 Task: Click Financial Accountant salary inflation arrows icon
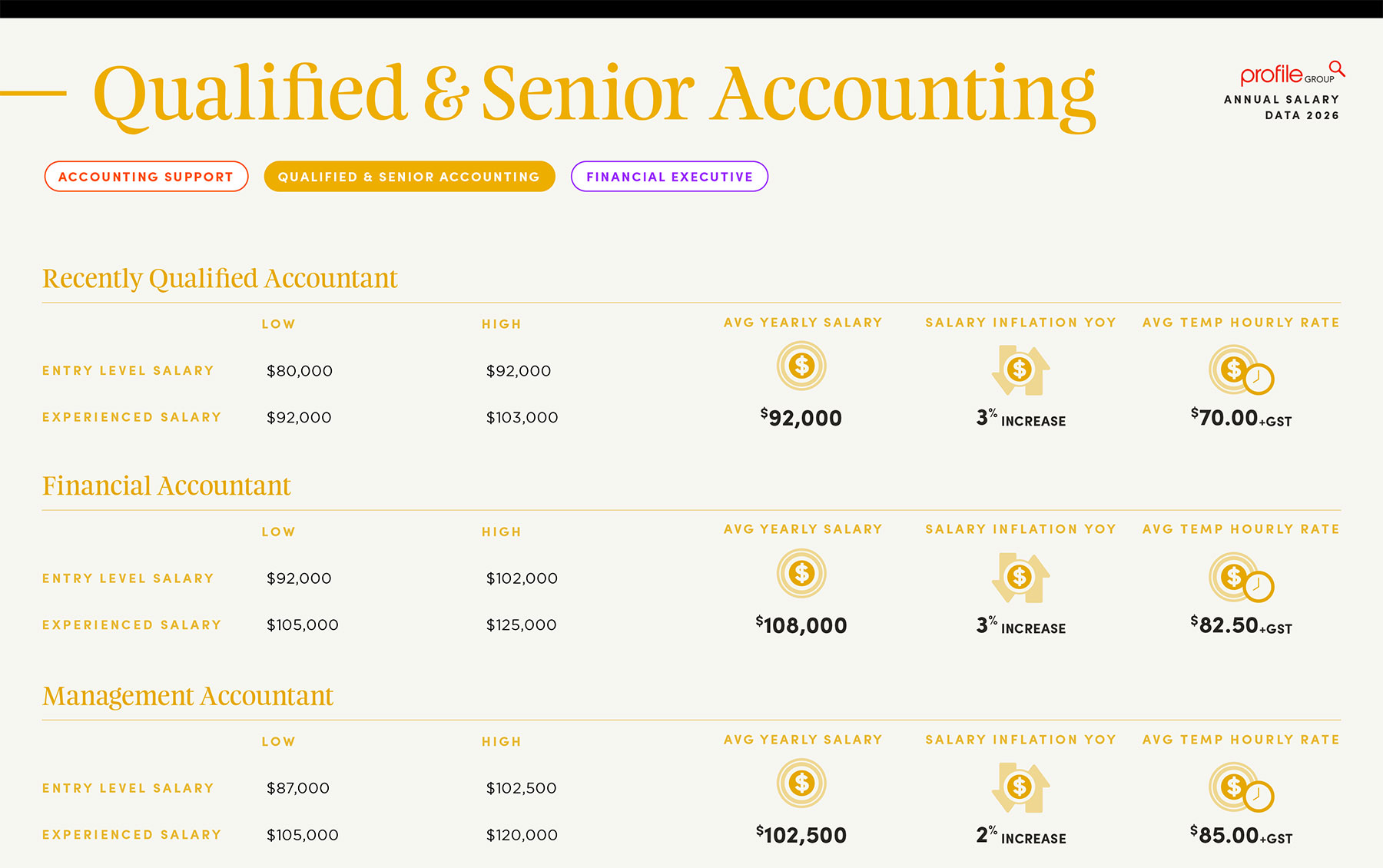click(1020, 577)
